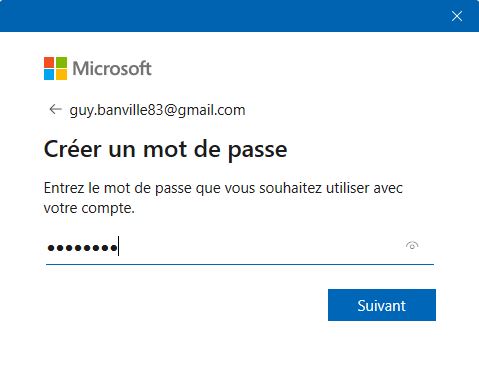Click the "Entrez le mot de passe" instruction text

tap(223, 188)
